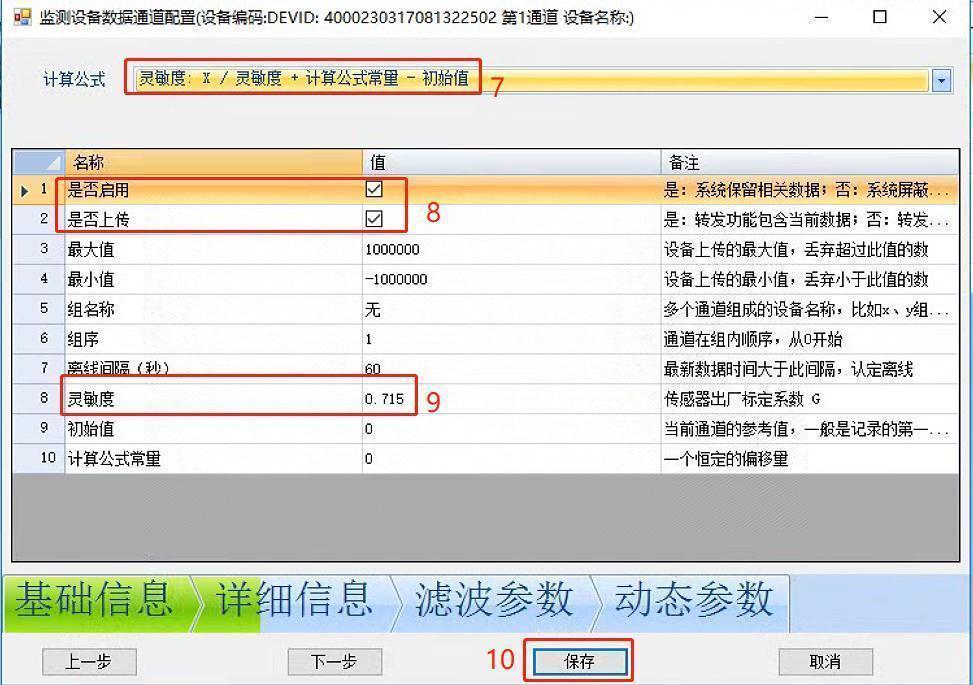Open the 计算公式 dropdown arrow
The image size is (973, 685).
click(x=941, y=81)
